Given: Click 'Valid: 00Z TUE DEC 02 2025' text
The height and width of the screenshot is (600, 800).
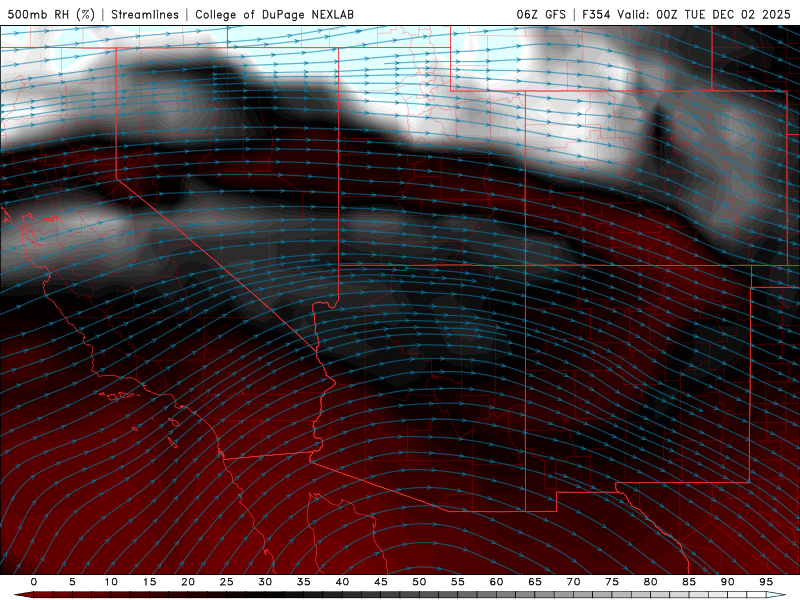Looking at the screenshot, I should click(x=704, y=14).
